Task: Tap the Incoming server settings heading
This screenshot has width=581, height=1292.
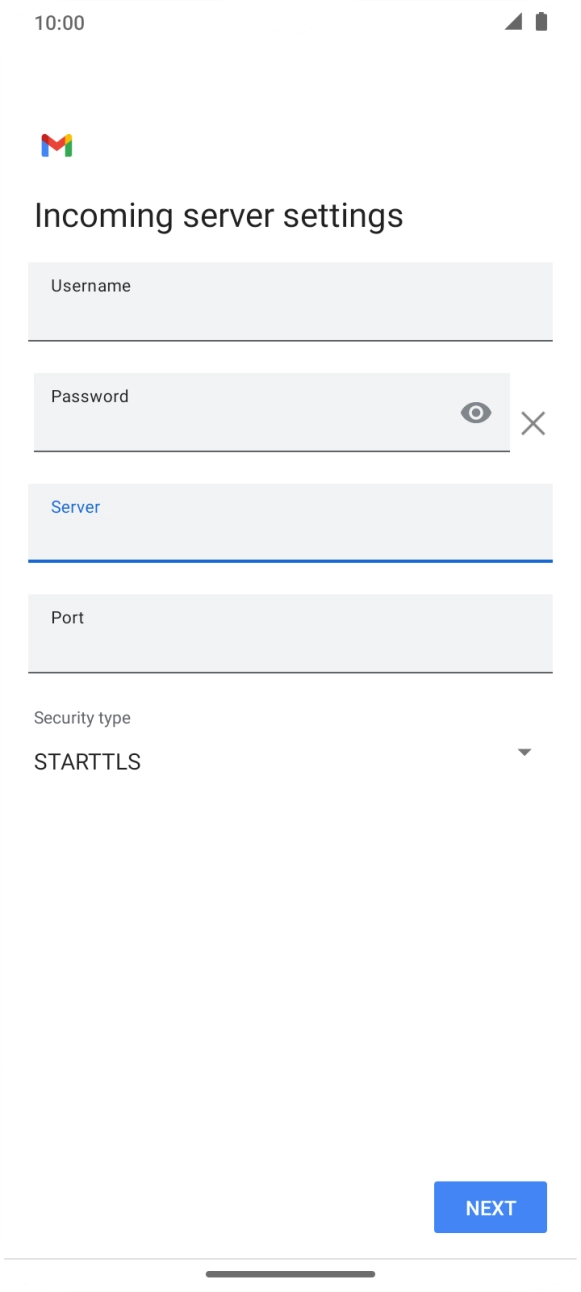Action: [x=218, y=215]
